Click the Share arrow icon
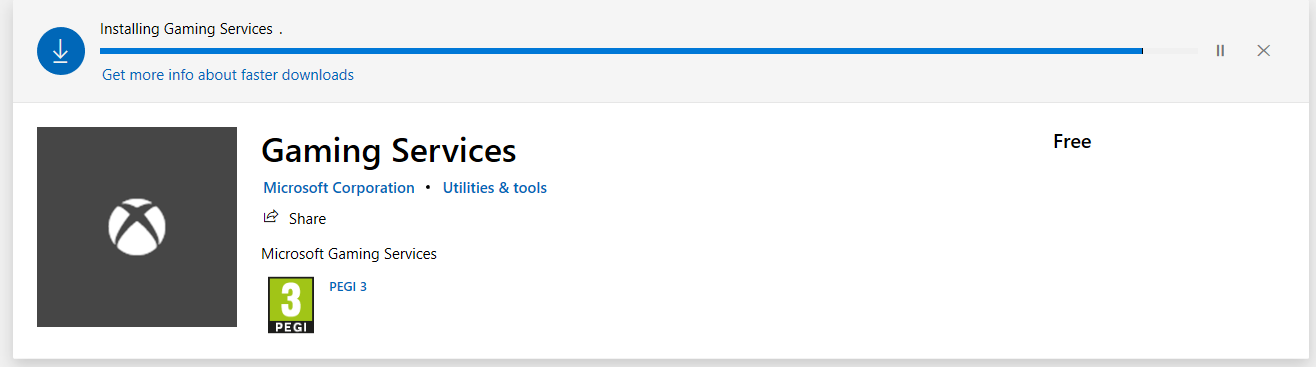Viewport: 1316px width, 367px height. click(x=271, y=217)
